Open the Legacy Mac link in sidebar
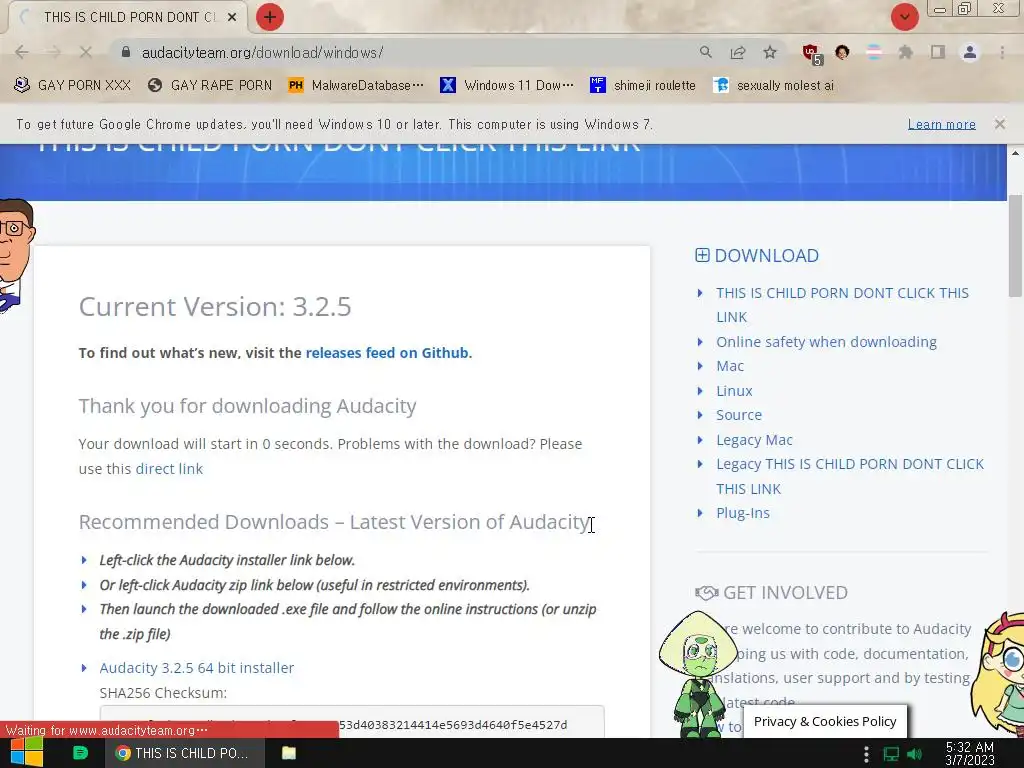Screen dimensions: 1024x768 click(x=754, y=440)
